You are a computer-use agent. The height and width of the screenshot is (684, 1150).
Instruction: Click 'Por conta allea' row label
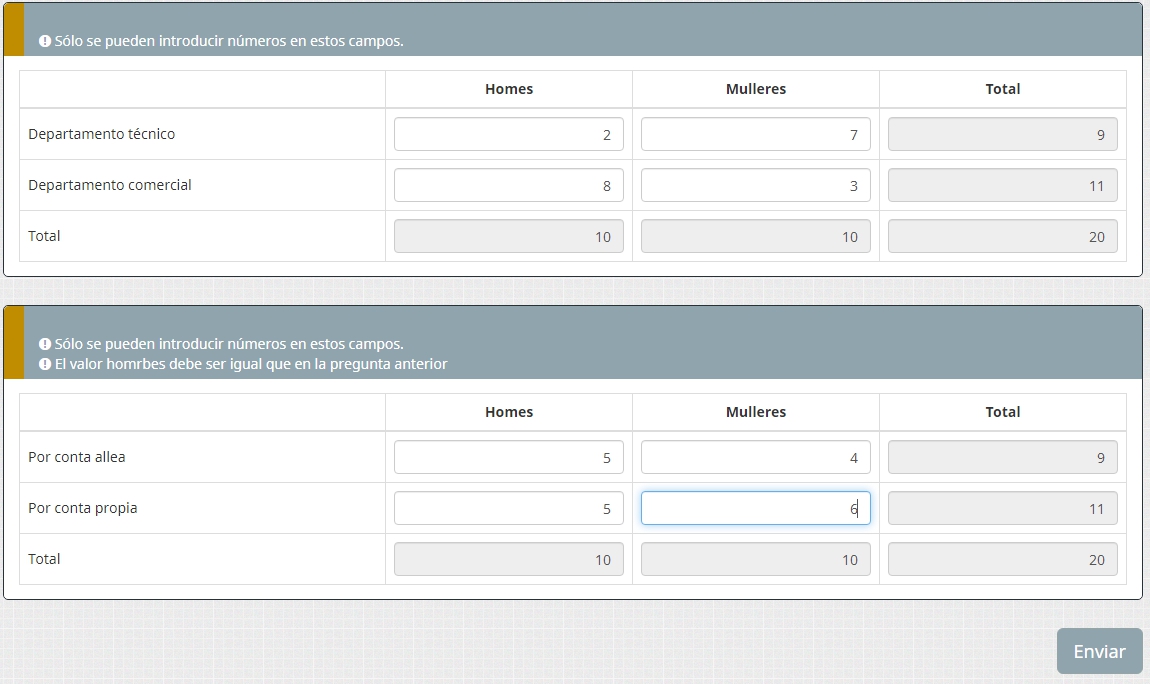point(76,457)
